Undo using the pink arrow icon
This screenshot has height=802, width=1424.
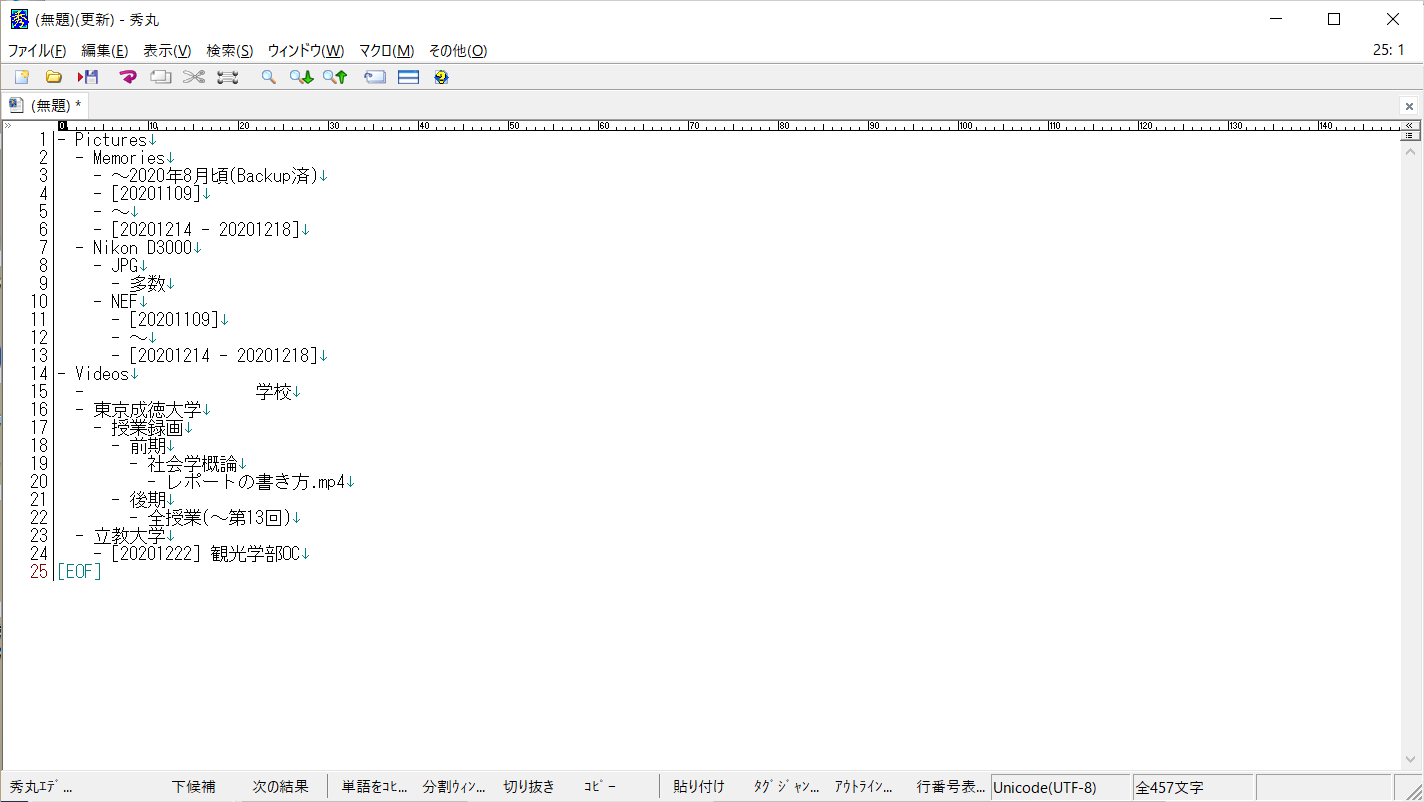[x=127, y=77]
